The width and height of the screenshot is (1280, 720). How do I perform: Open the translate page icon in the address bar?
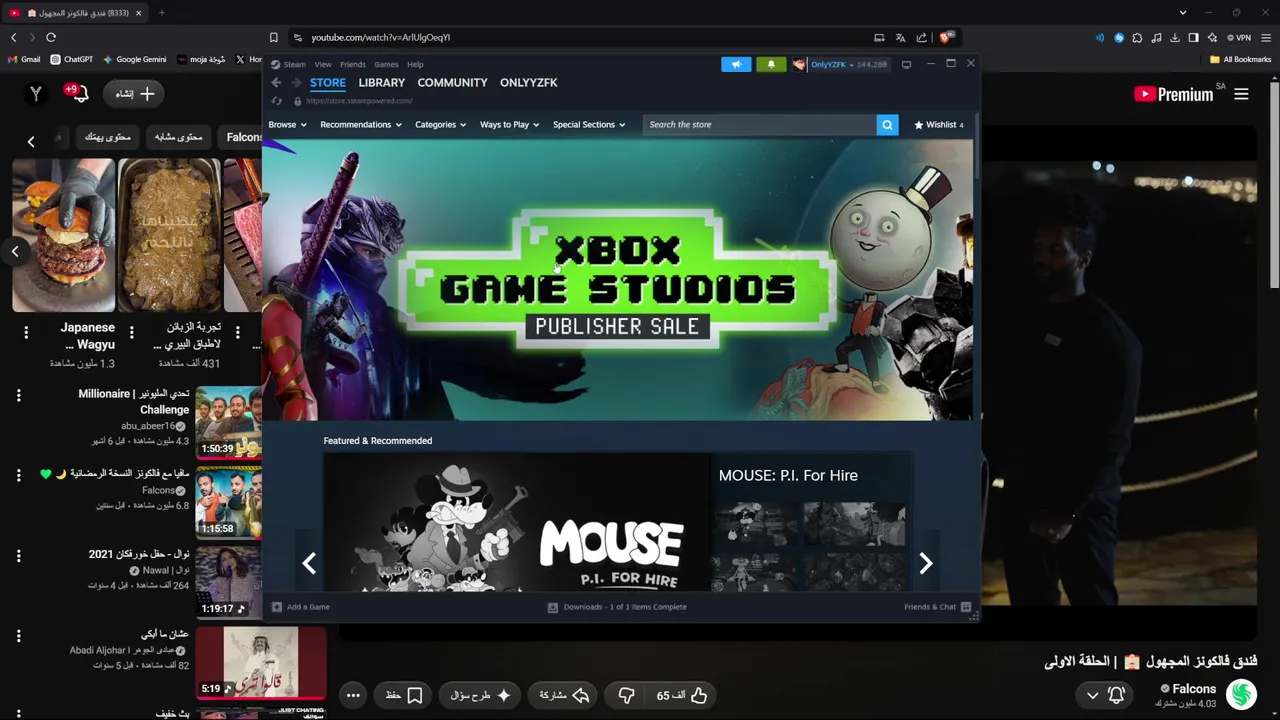[900, 37]
